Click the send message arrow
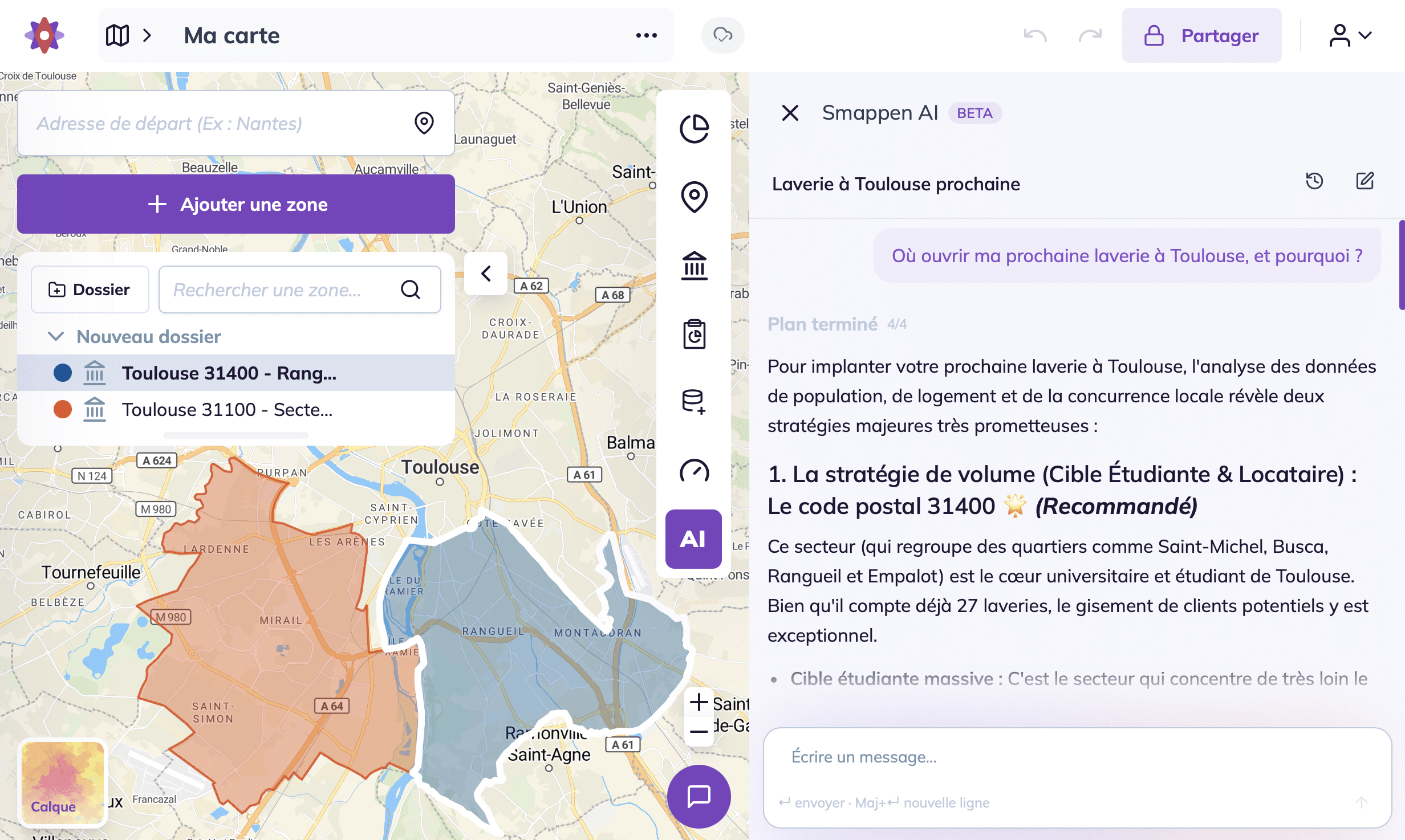Screen dimensions: 1405x840 pyautogui.click(x=1361, y=802)
